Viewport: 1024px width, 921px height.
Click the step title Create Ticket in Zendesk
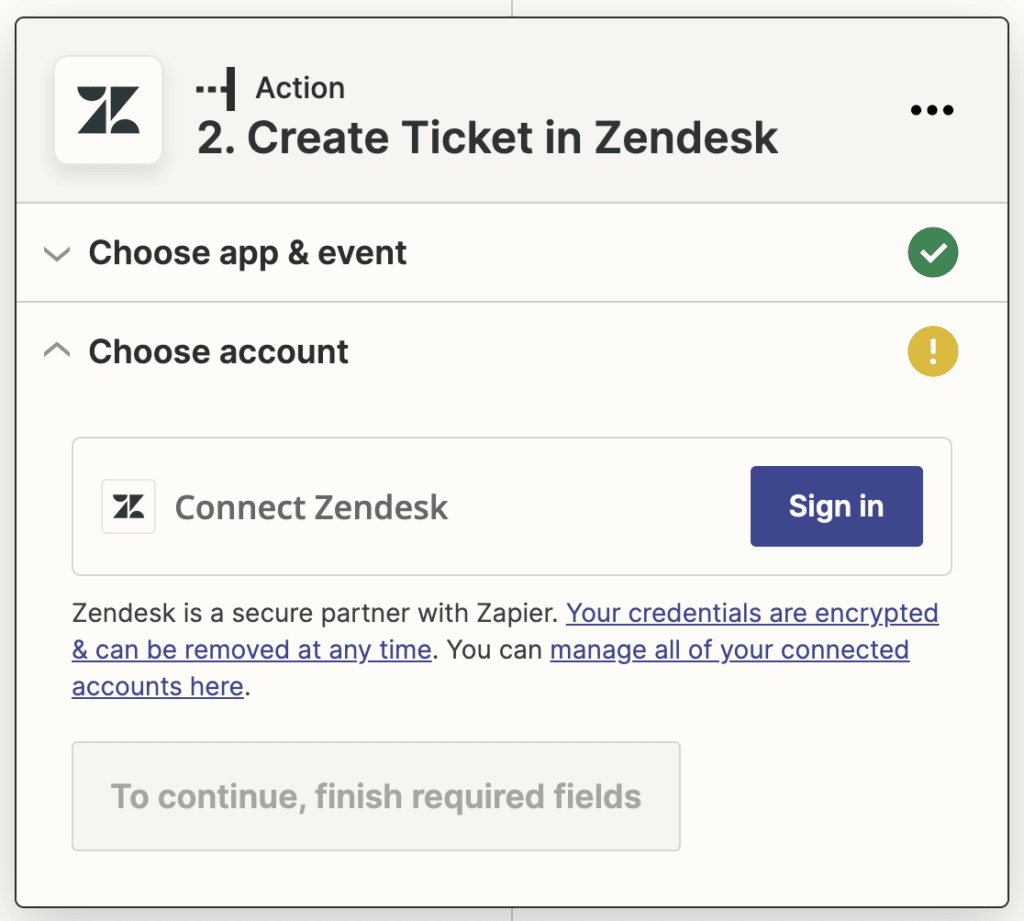487,138
